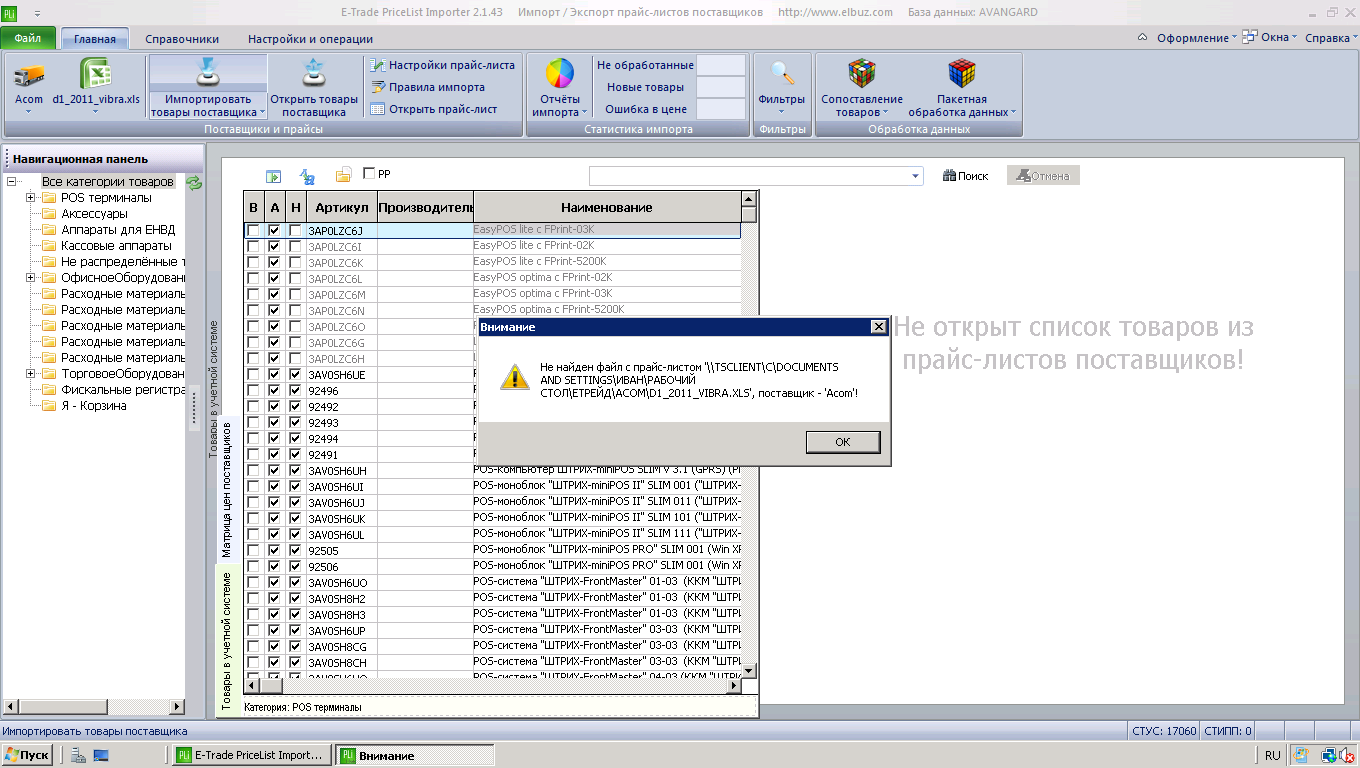Click the muted volume tray icon
Screen dimensions: 1360x768
(x=1347, y=756)
